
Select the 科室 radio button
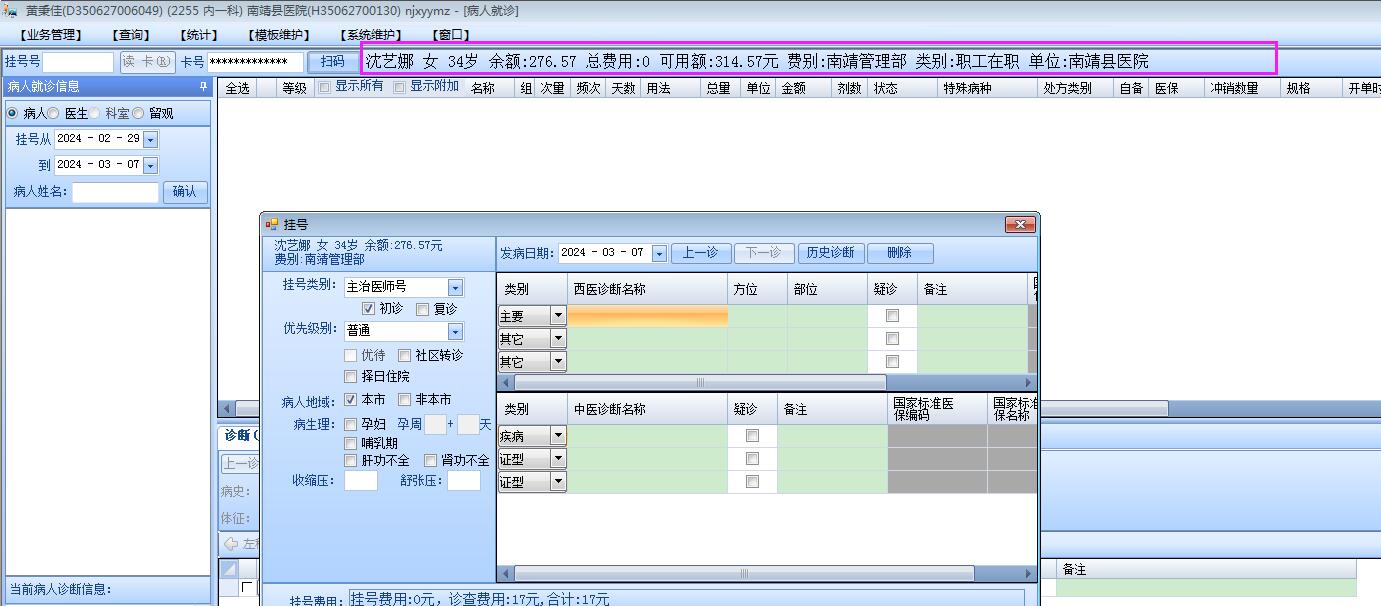pos(95,114)
